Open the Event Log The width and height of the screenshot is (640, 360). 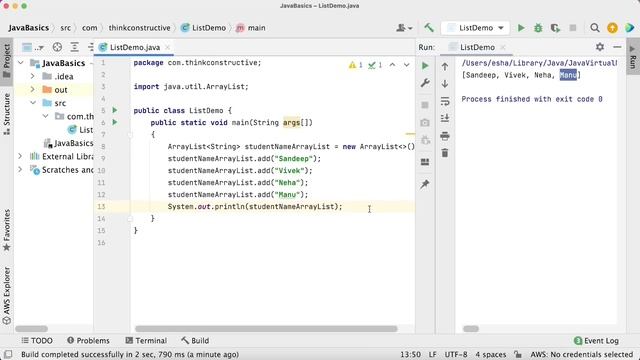point(596,340)
